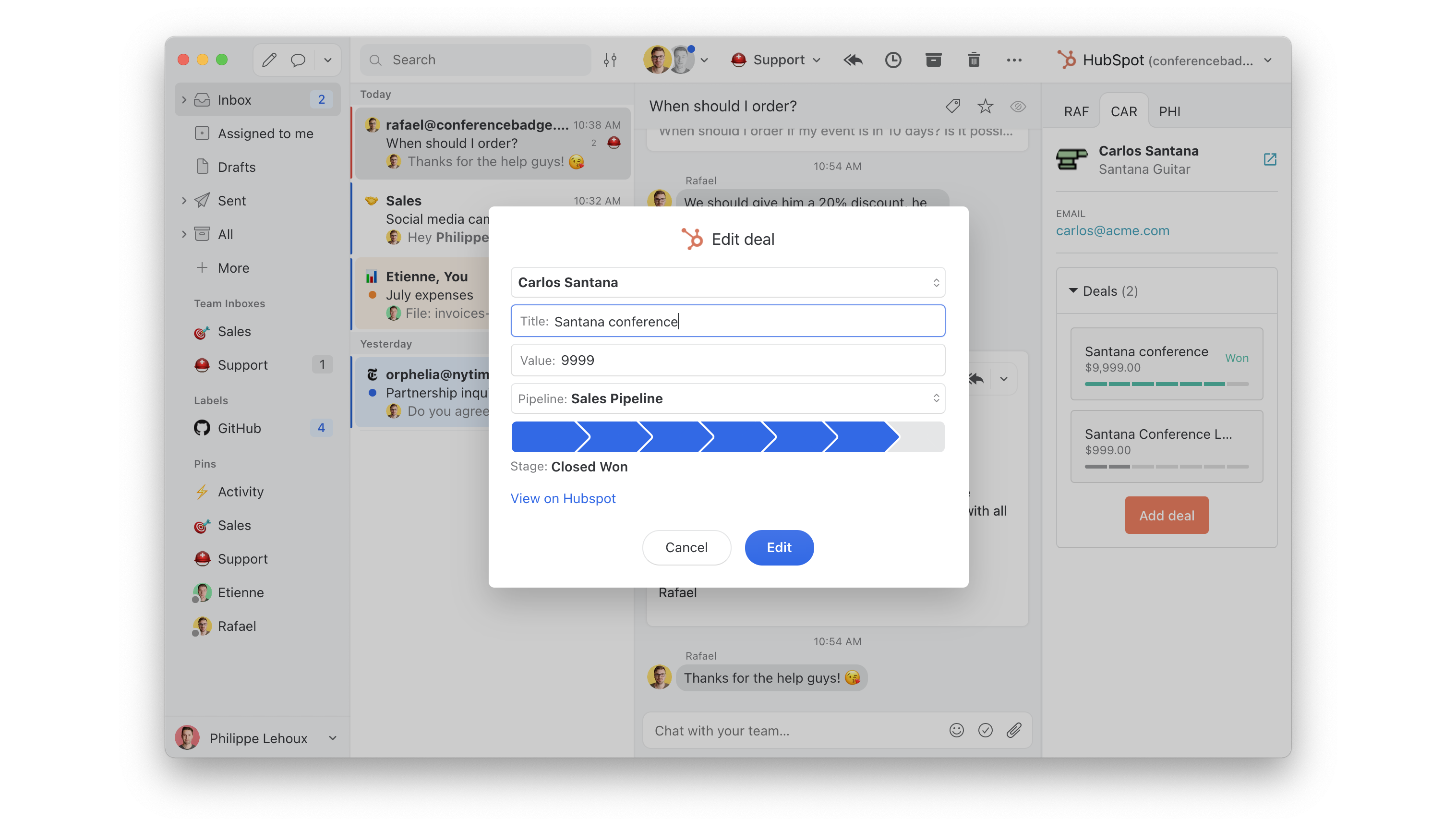Open the contact selector showing Carlos Santana

pyautogui.click(x=728, y=282)
